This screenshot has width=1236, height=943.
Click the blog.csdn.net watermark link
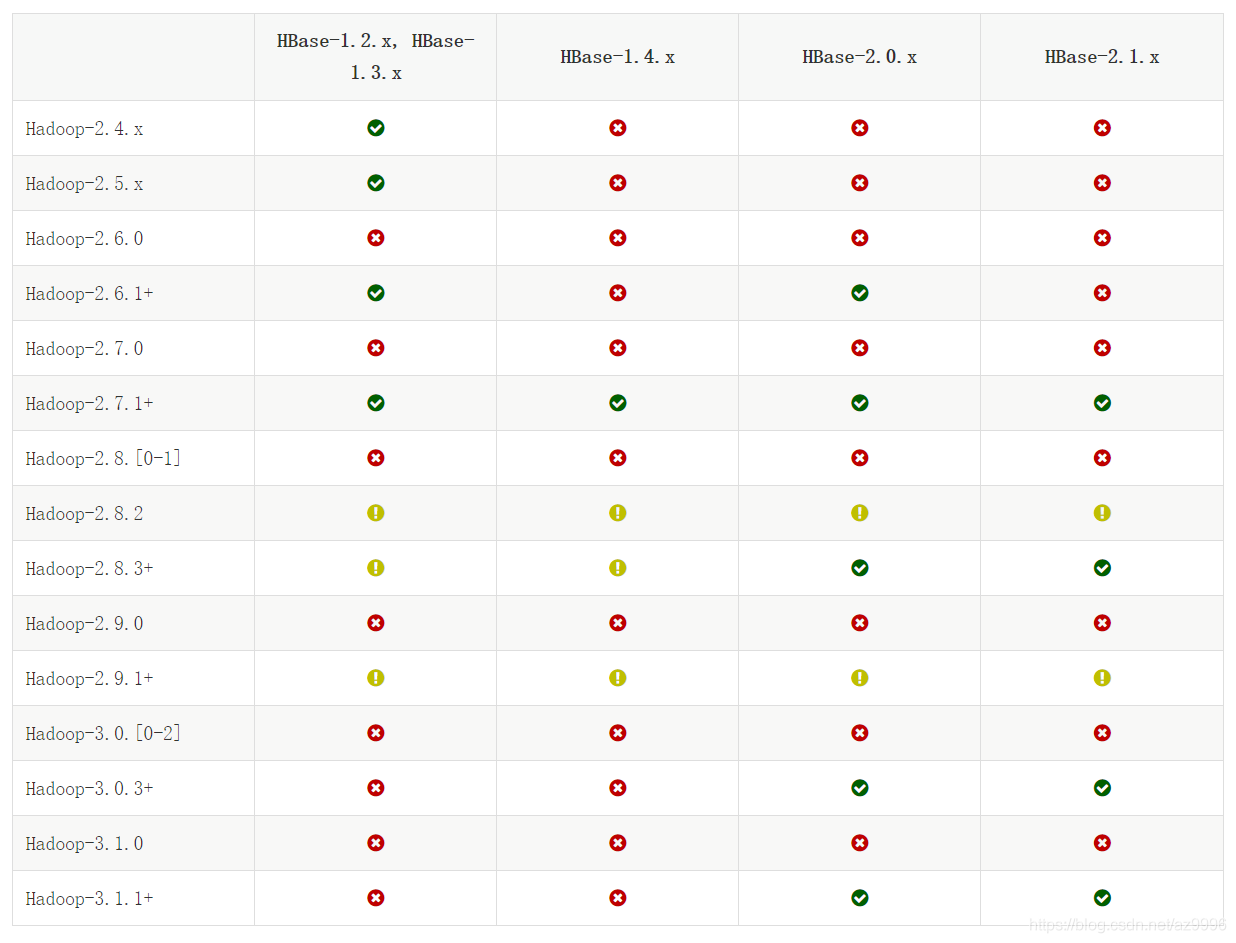click(1128, 926)
